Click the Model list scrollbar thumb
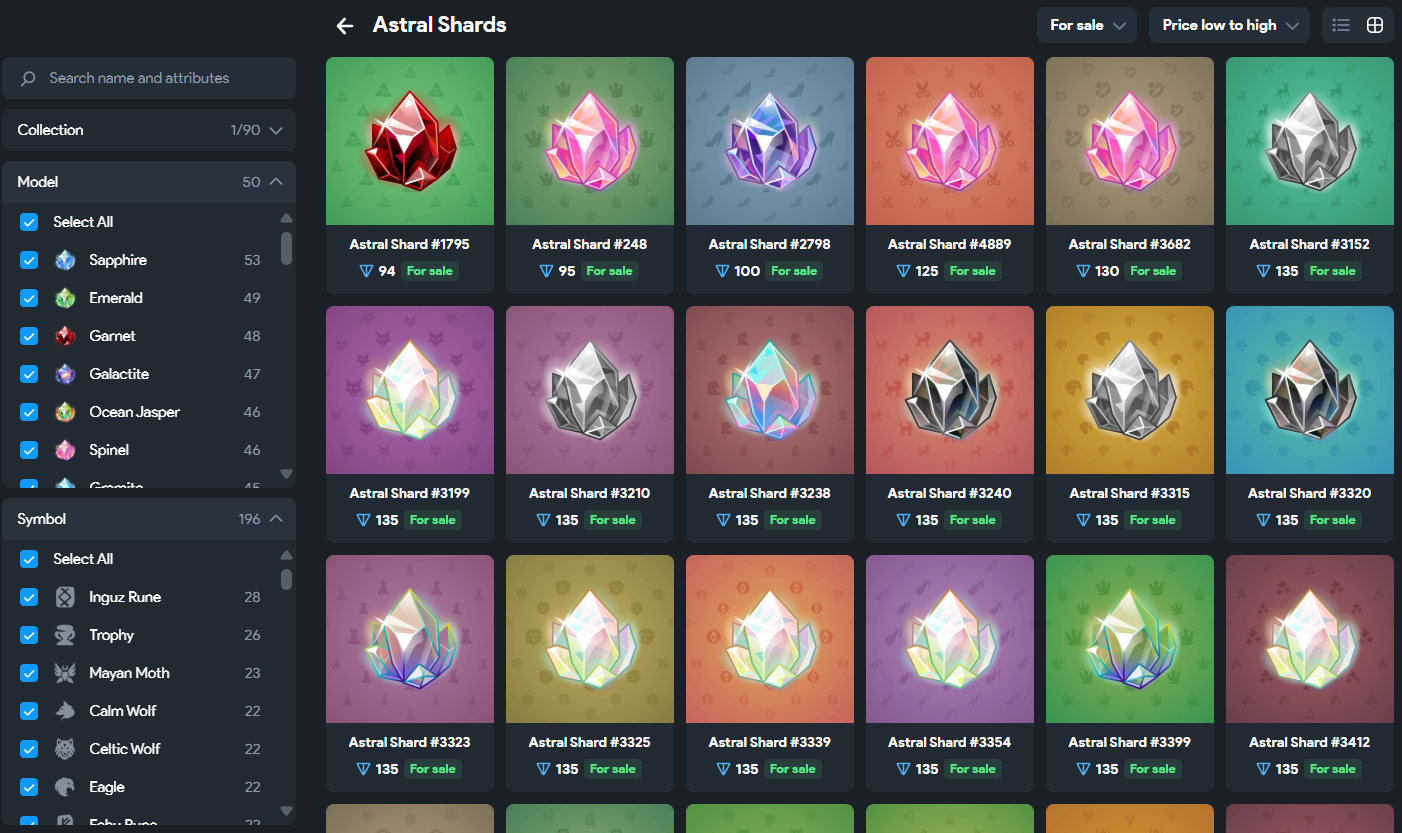The height and width of the screenshot is (833, 1402). 287,248
